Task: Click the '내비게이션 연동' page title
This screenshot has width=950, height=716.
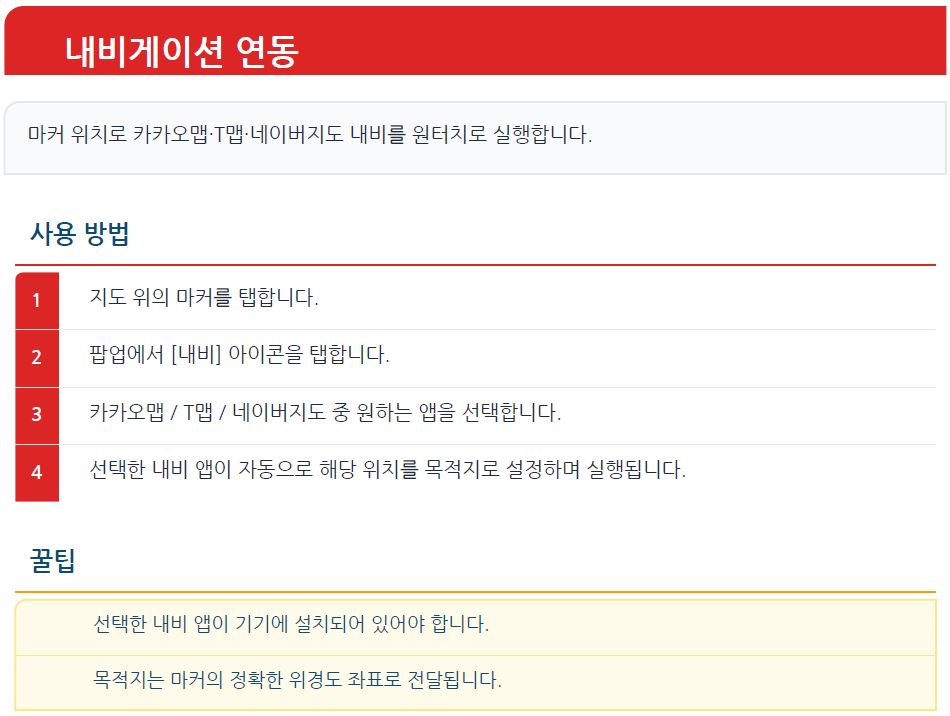Action: 181,51
